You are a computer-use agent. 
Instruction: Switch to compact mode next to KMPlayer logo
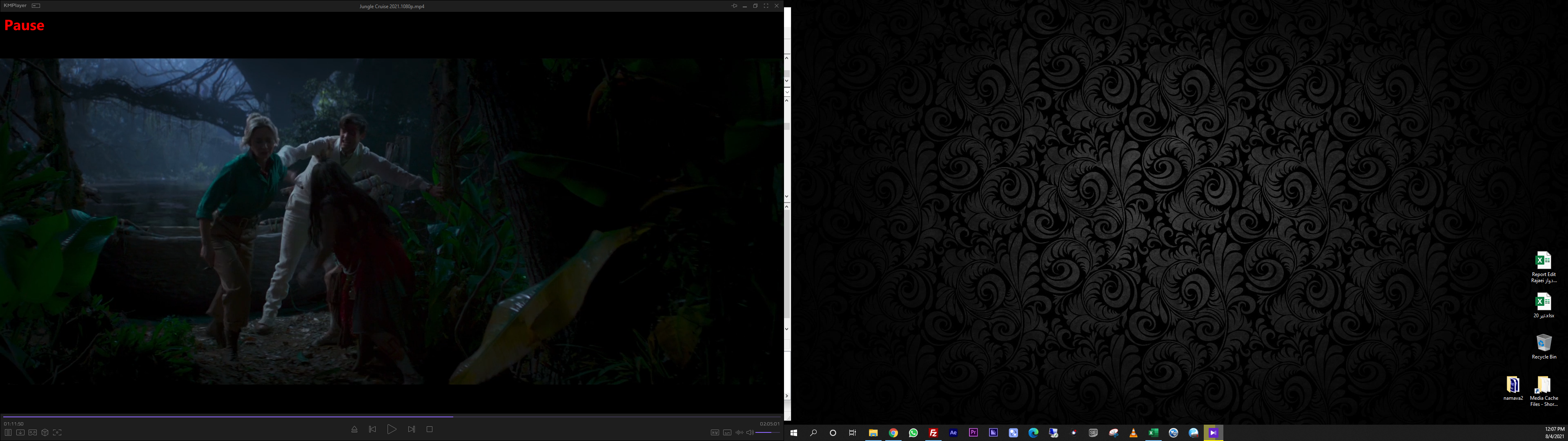point(36,5)
